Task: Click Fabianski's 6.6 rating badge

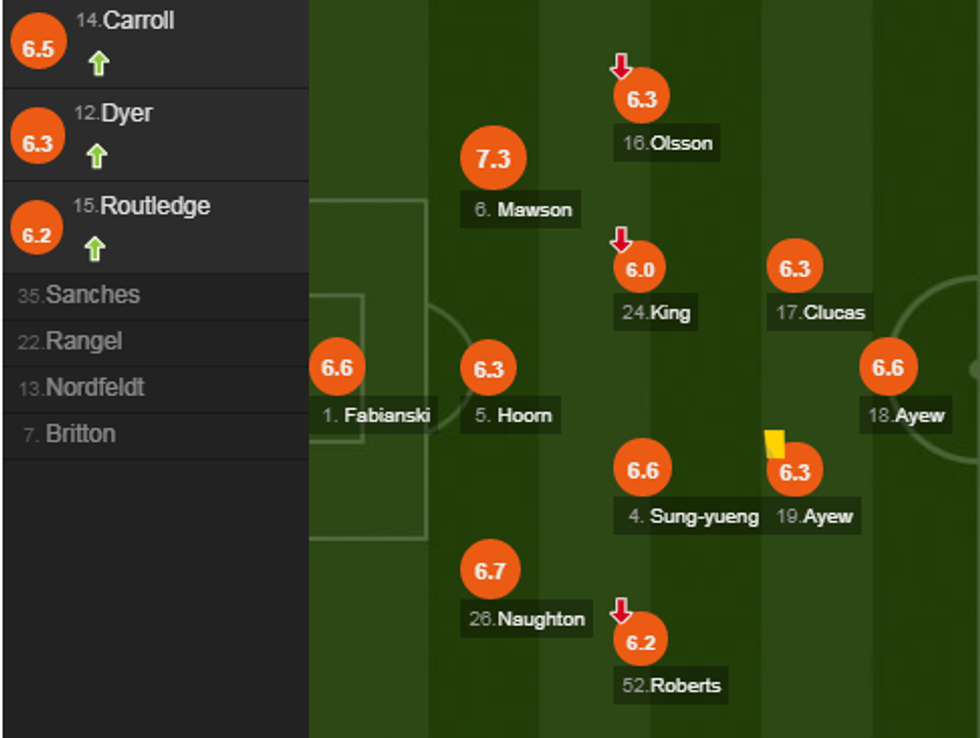Action: pos(337,367)
